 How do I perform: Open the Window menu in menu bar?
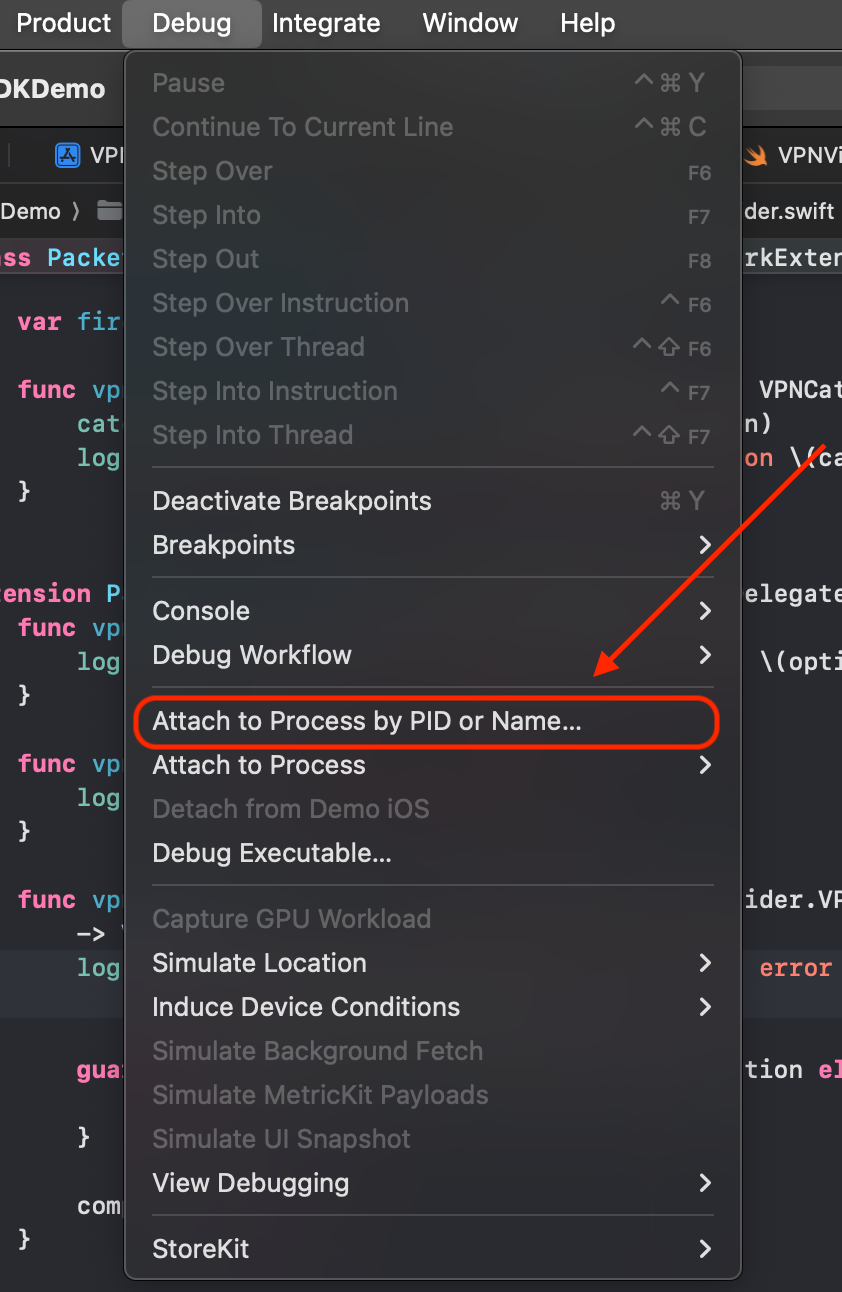click(470, 23)
